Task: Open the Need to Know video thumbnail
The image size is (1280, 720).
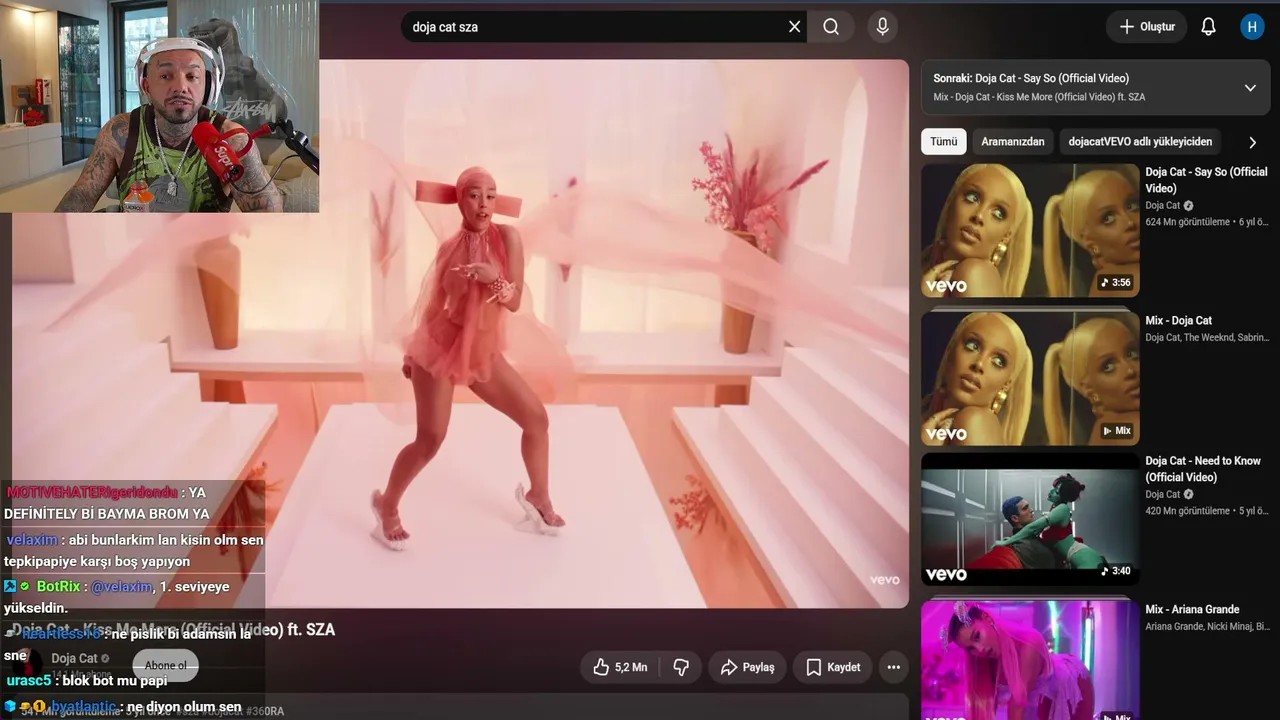Action: 1030,520
